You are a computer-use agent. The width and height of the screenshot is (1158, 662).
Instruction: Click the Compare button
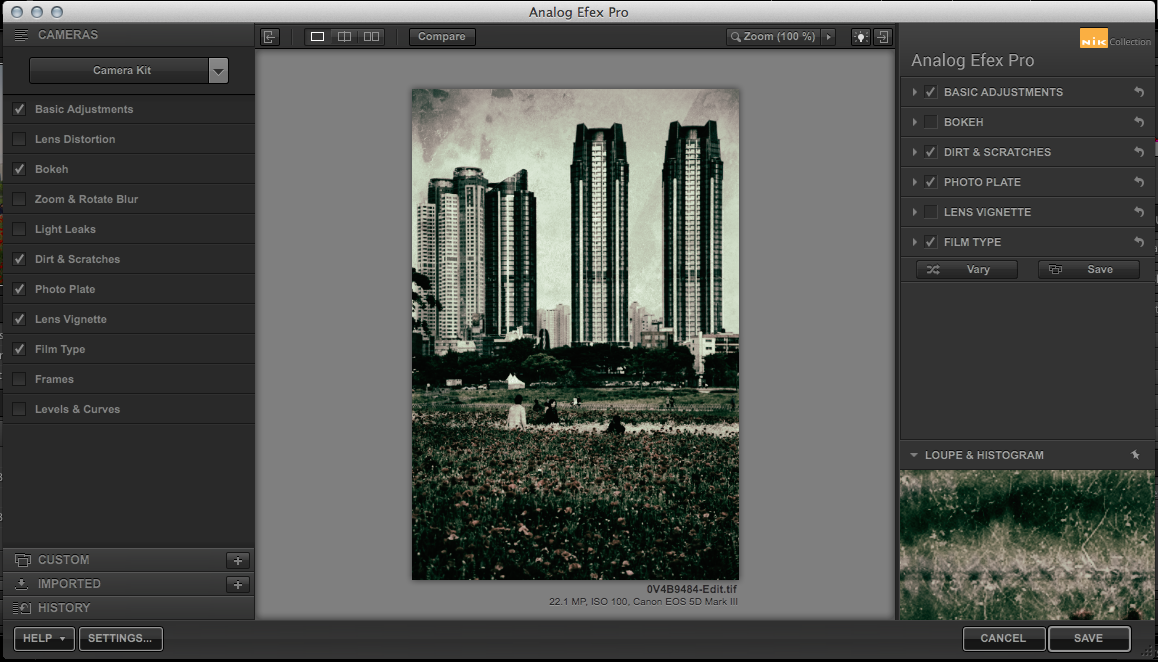pyautogui.click(x=441, y=37)
